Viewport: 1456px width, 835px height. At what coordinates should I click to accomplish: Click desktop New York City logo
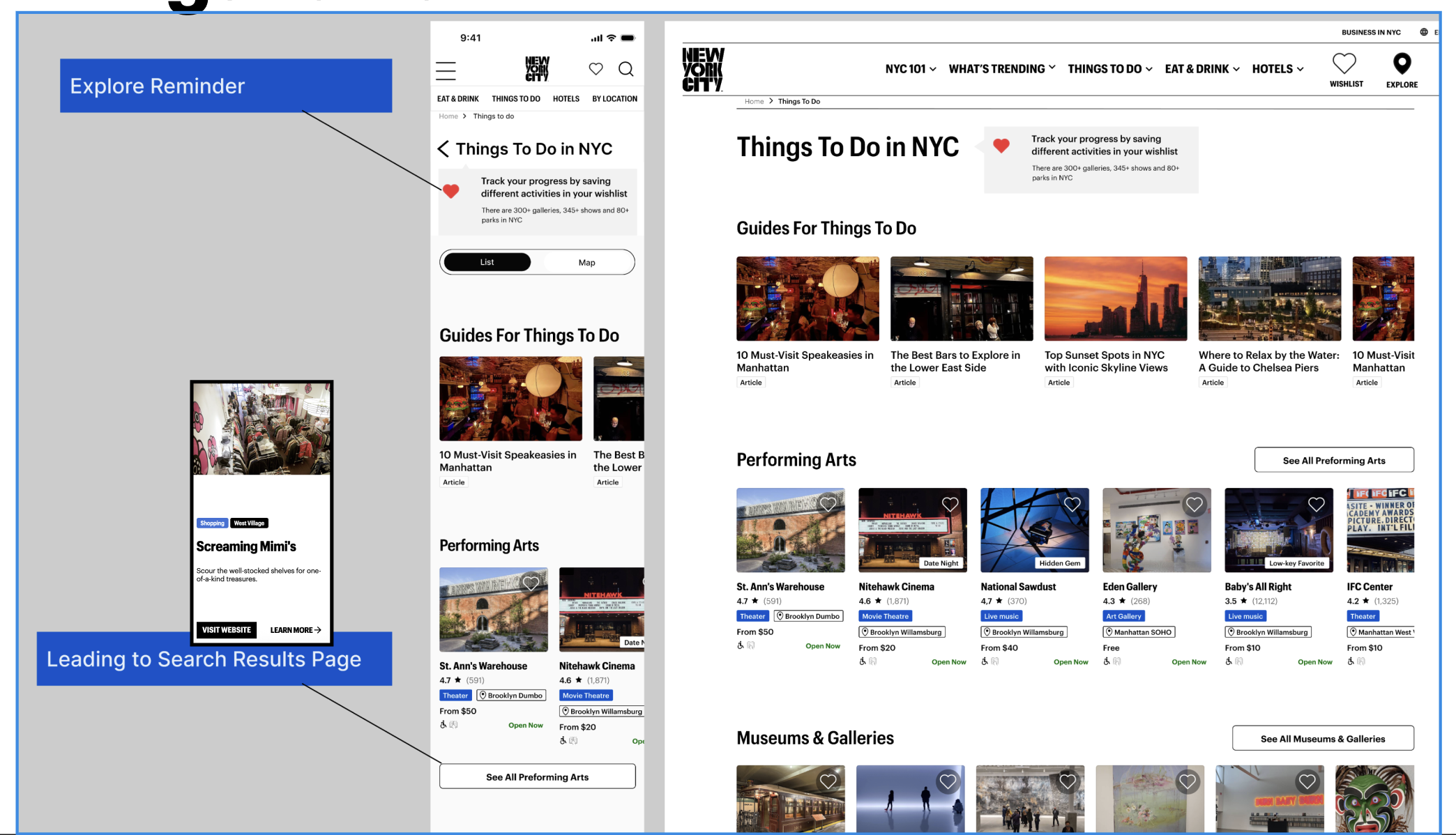pos(703,70)
